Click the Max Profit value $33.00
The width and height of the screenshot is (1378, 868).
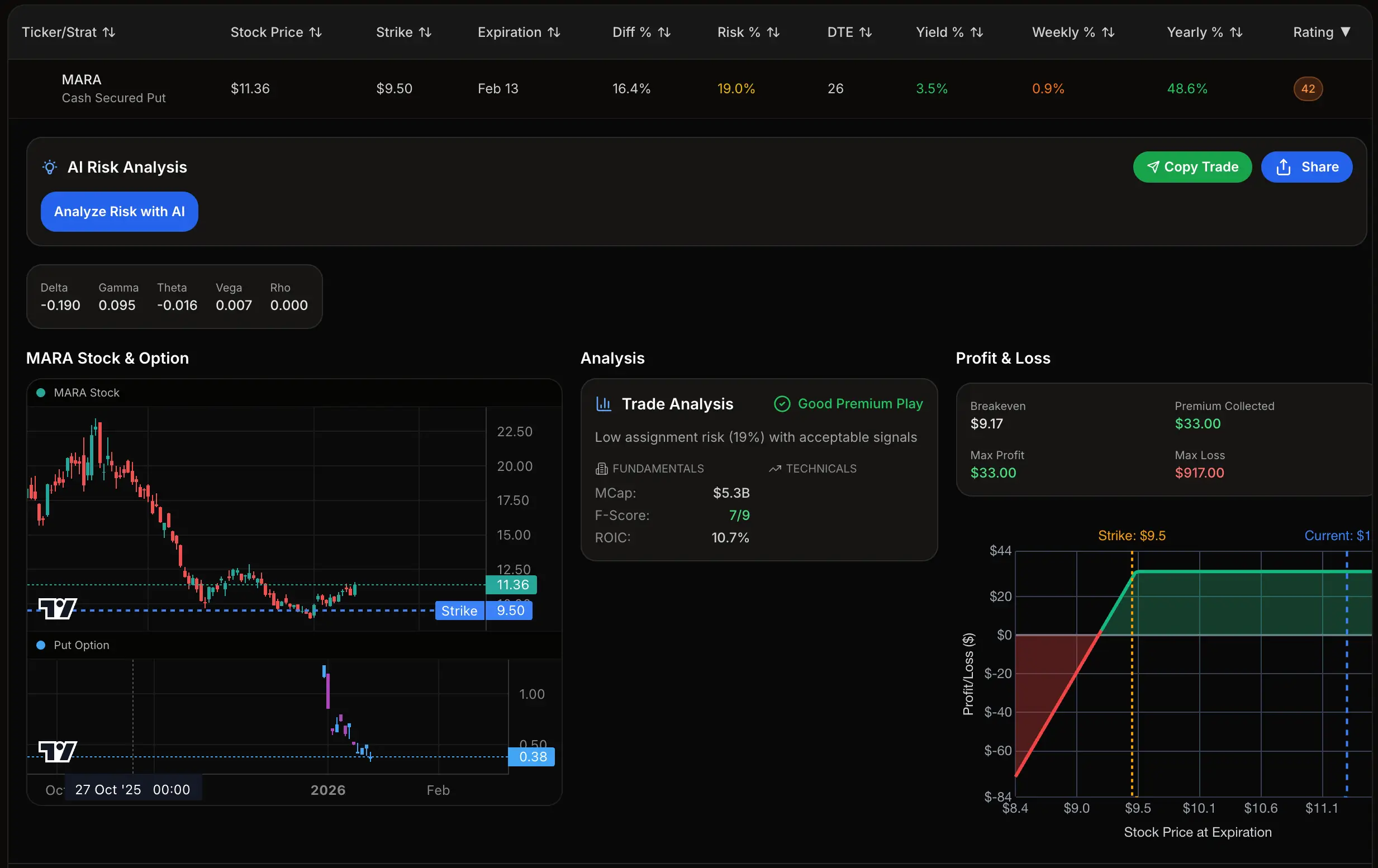993,473
